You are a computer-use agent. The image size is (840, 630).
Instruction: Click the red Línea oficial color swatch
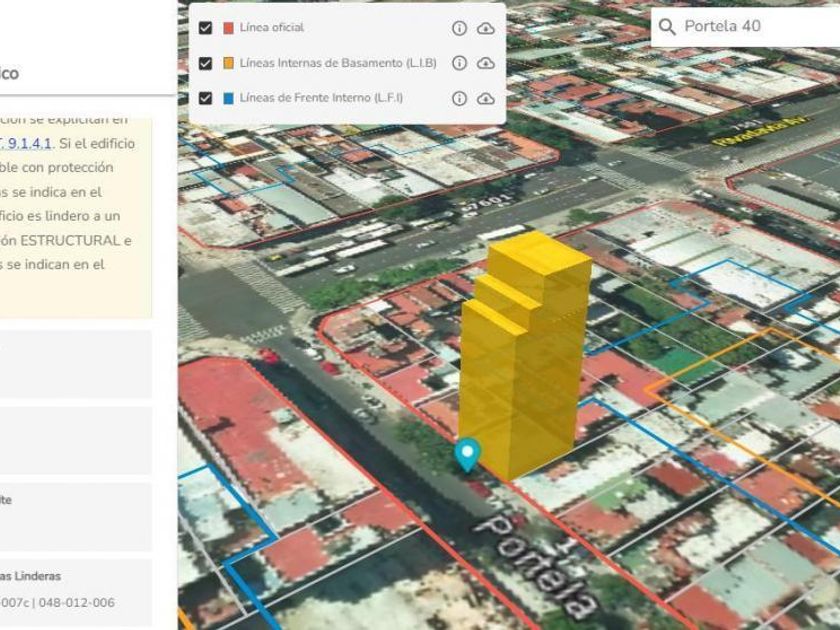(x=228, y=28)
